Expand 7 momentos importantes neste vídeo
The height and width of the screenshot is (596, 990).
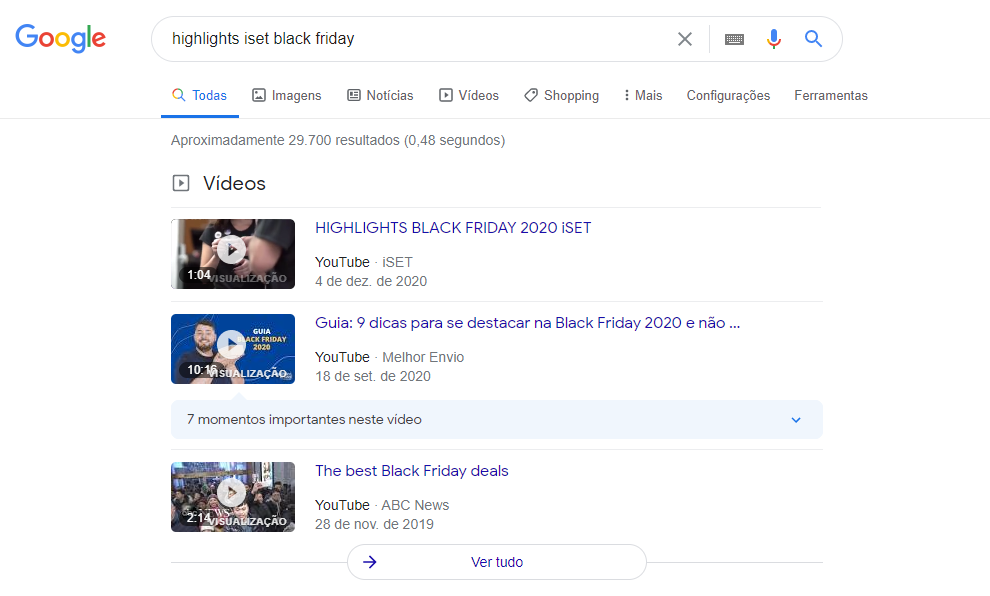click(497, 419)
